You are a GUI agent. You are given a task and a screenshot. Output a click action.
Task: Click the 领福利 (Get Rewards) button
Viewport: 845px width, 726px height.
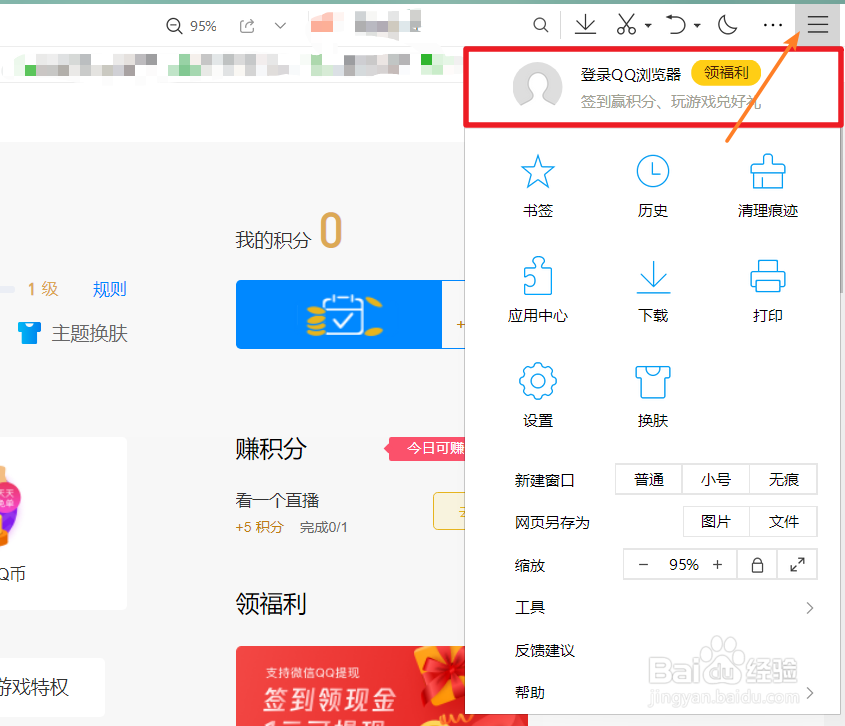click(726, 72)
